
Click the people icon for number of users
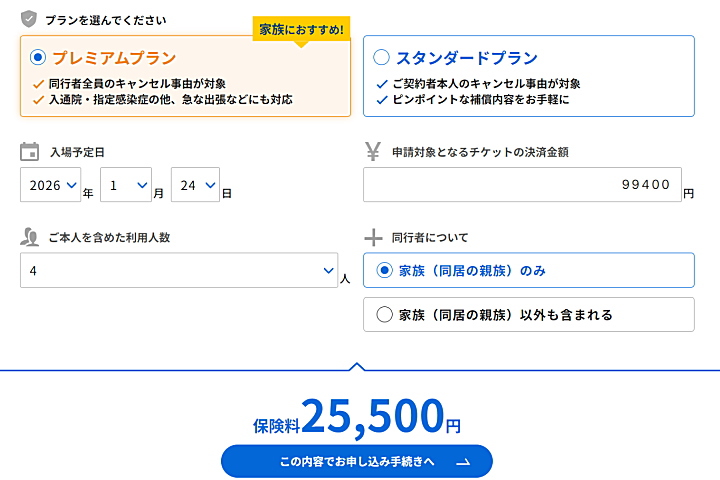[30, 237]
